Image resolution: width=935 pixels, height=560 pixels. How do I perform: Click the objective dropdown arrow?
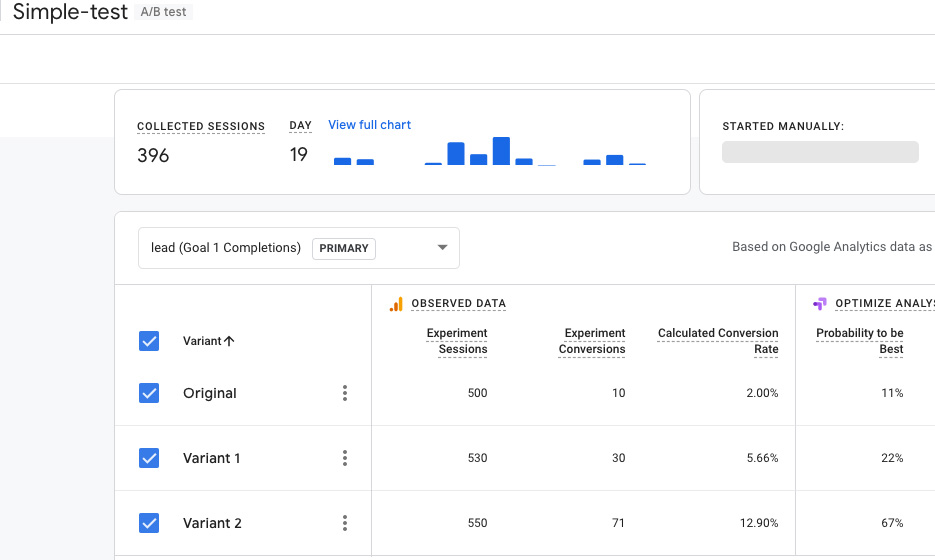442,248
